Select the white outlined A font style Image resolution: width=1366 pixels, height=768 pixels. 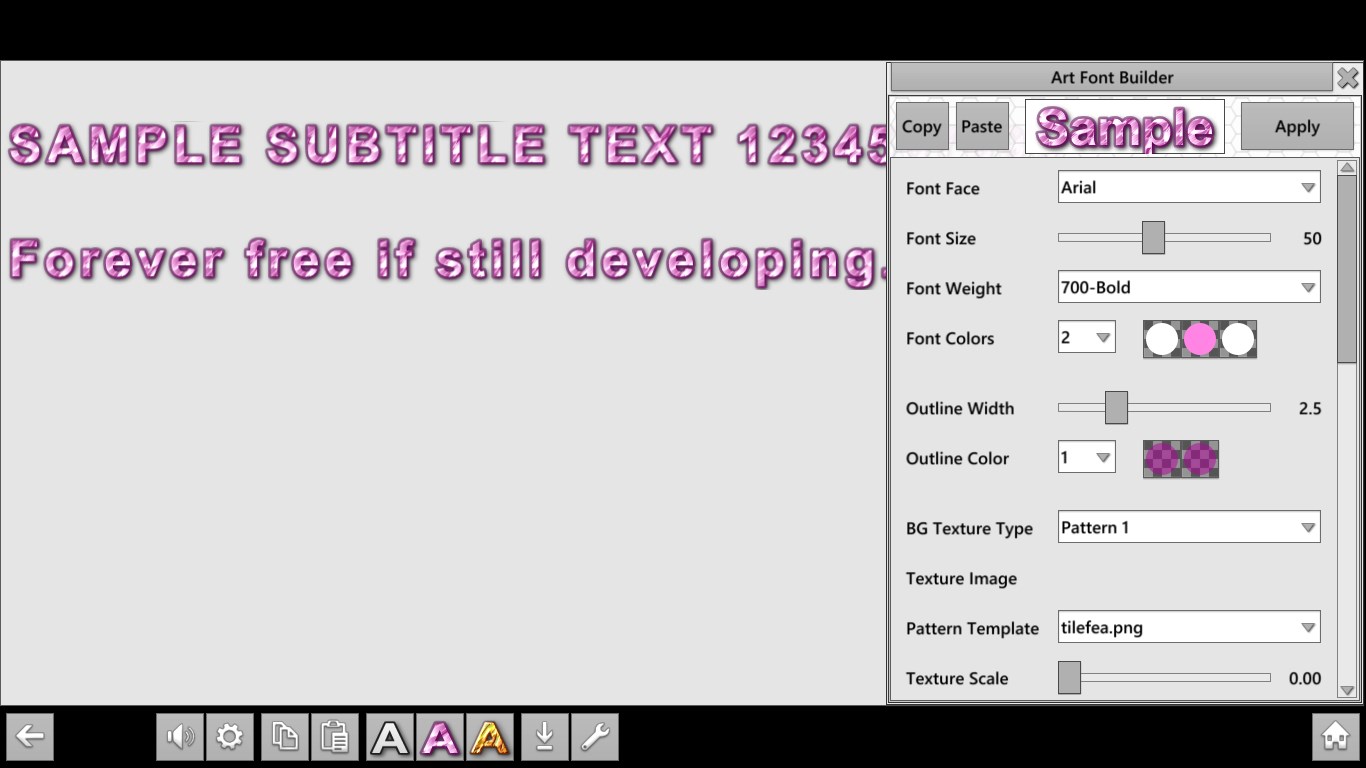pos(390,737)
